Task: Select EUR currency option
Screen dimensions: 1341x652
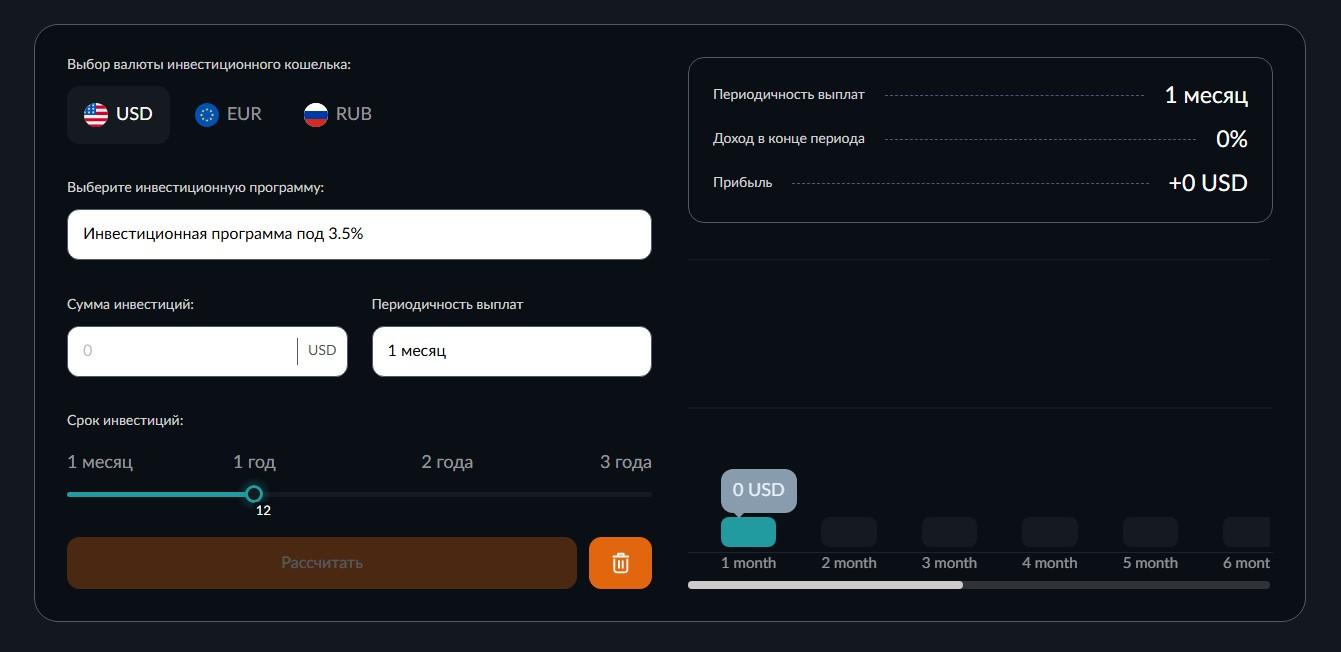Action: click(230, 115)
